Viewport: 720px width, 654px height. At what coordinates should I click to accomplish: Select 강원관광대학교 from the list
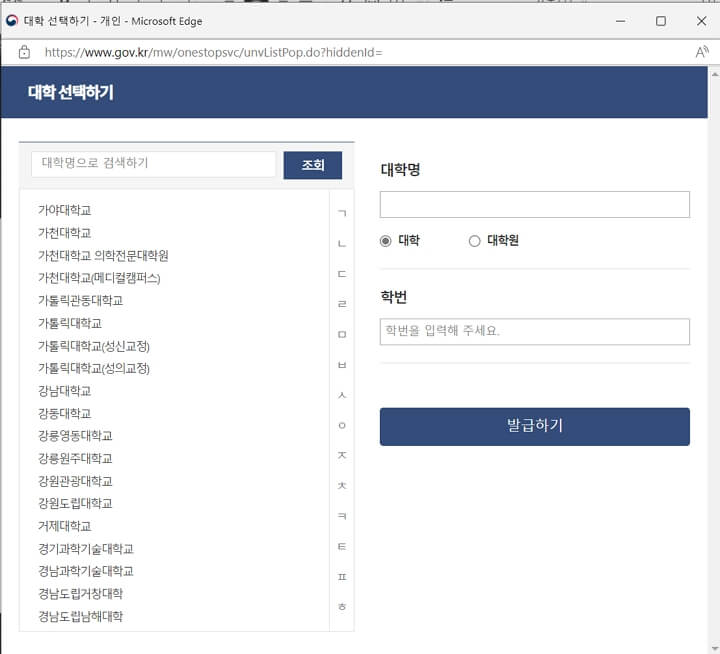point(75,481)
